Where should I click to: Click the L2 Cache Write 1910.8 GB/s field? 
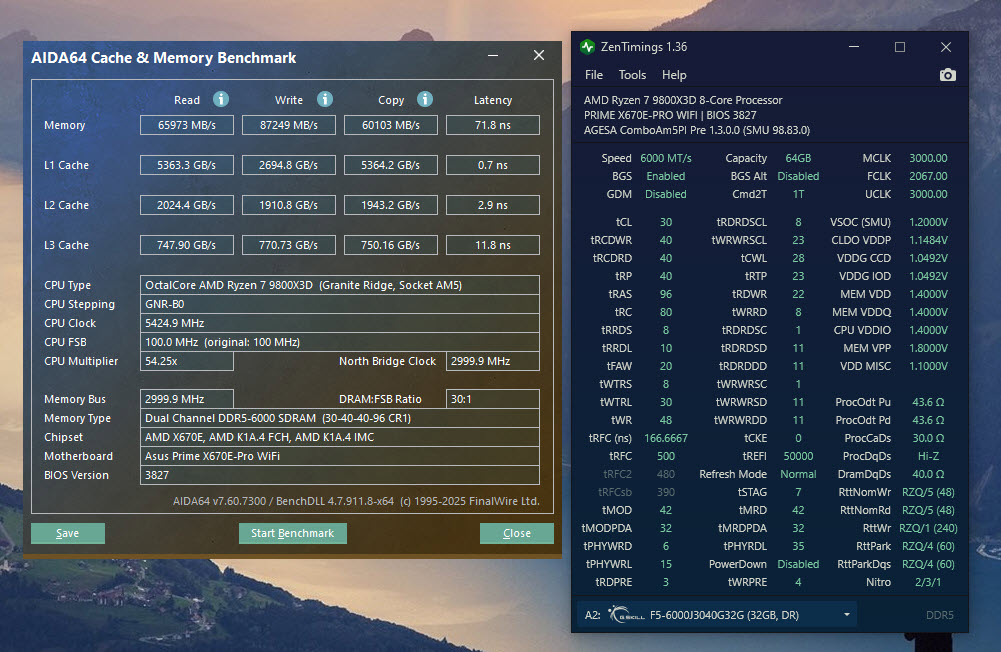click(289, 205)
